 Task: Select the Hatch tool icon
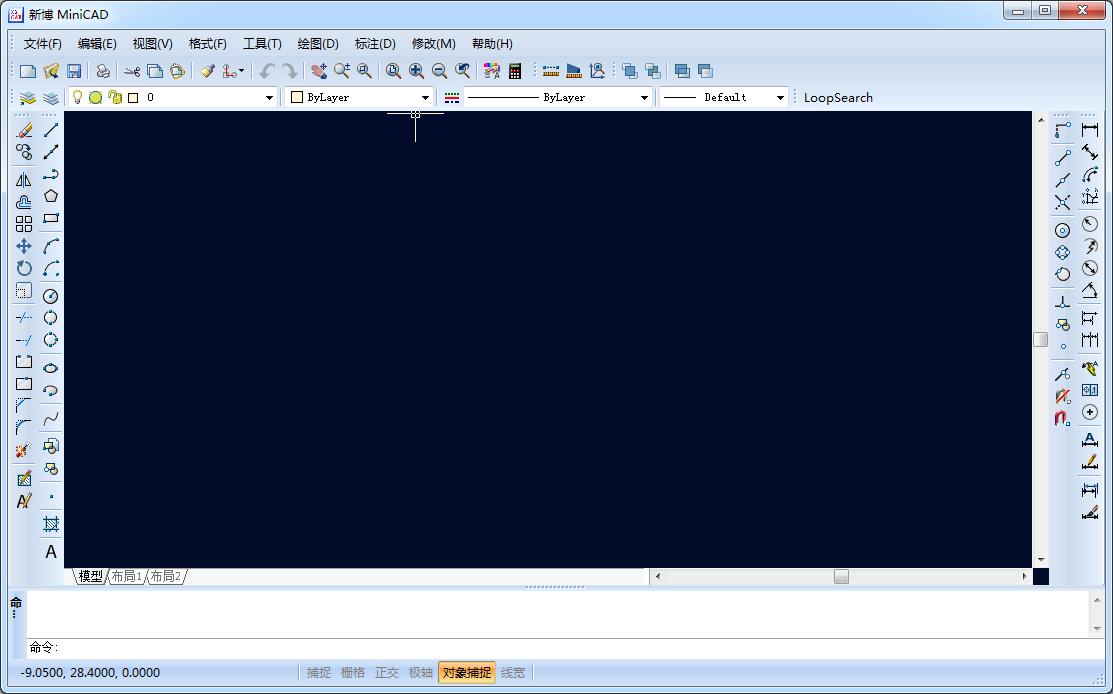[x=51, y=524]
